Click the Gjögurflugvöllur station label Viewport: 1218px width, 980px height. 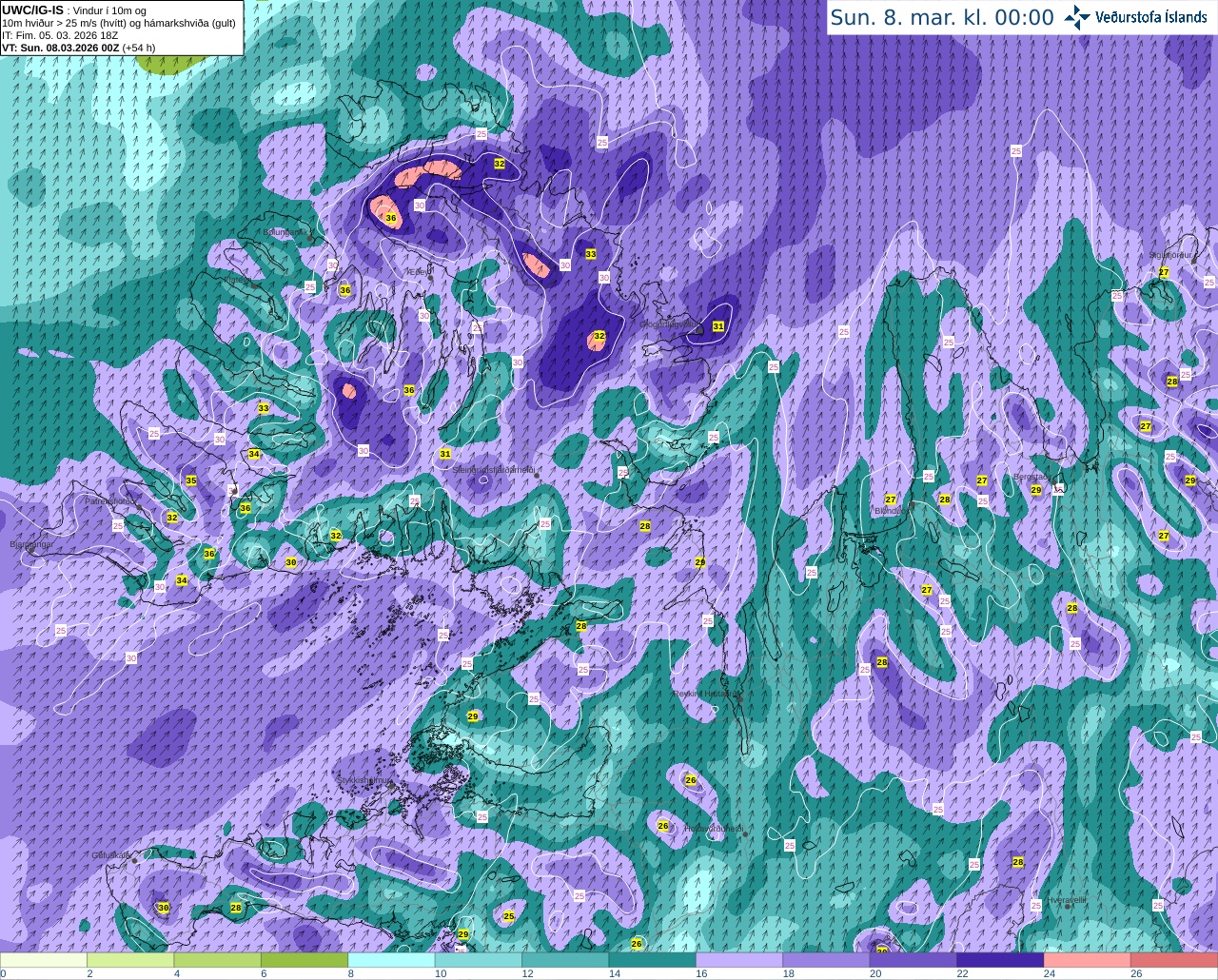pos(668,323)
